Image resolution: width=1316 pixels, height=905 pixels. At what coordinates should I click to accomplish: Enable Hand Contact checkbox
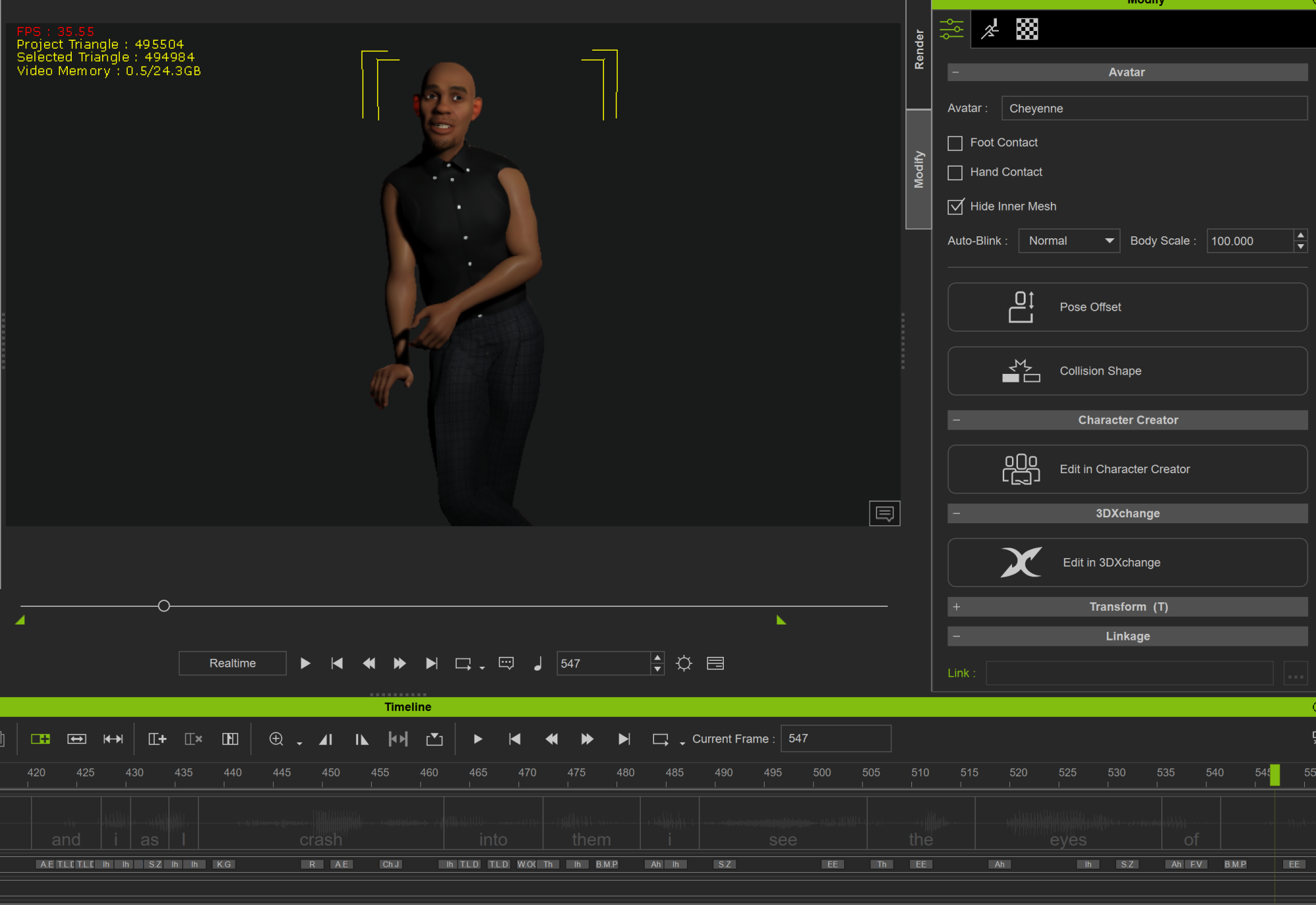(955, 172)
